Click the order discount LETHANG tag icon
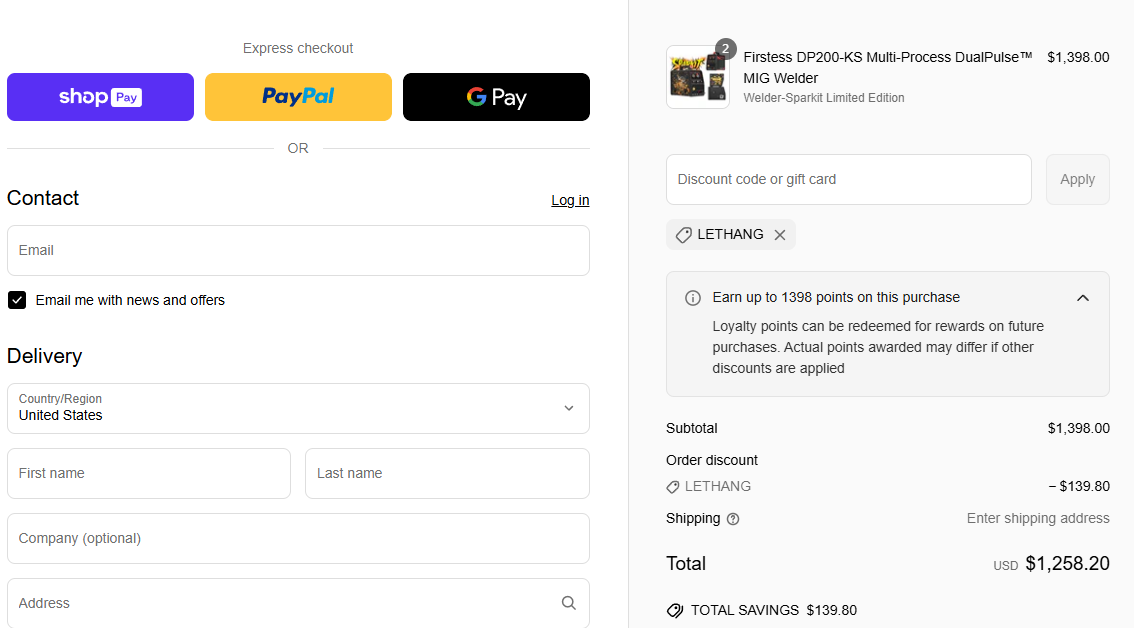This screenshot has height=628, width=1134. pyautogui.click(x=673, y=487)
